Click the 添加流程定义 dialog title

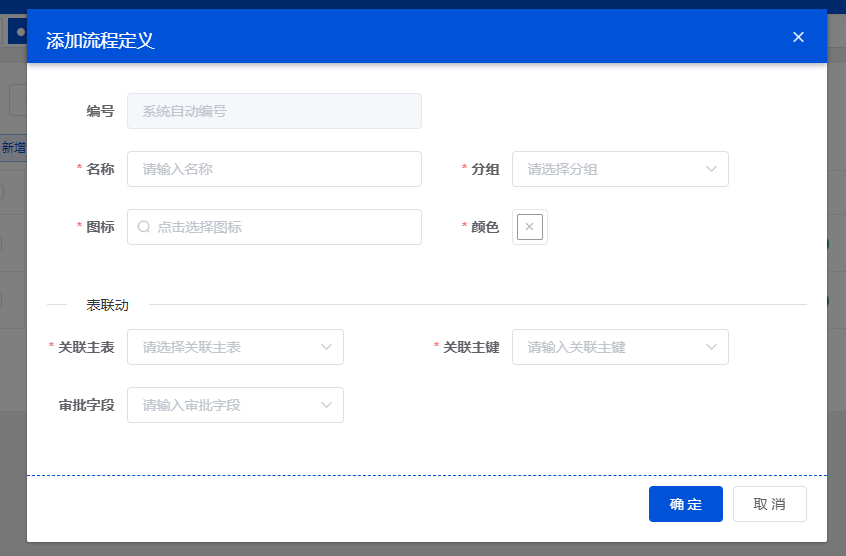[x=100, y=40]
